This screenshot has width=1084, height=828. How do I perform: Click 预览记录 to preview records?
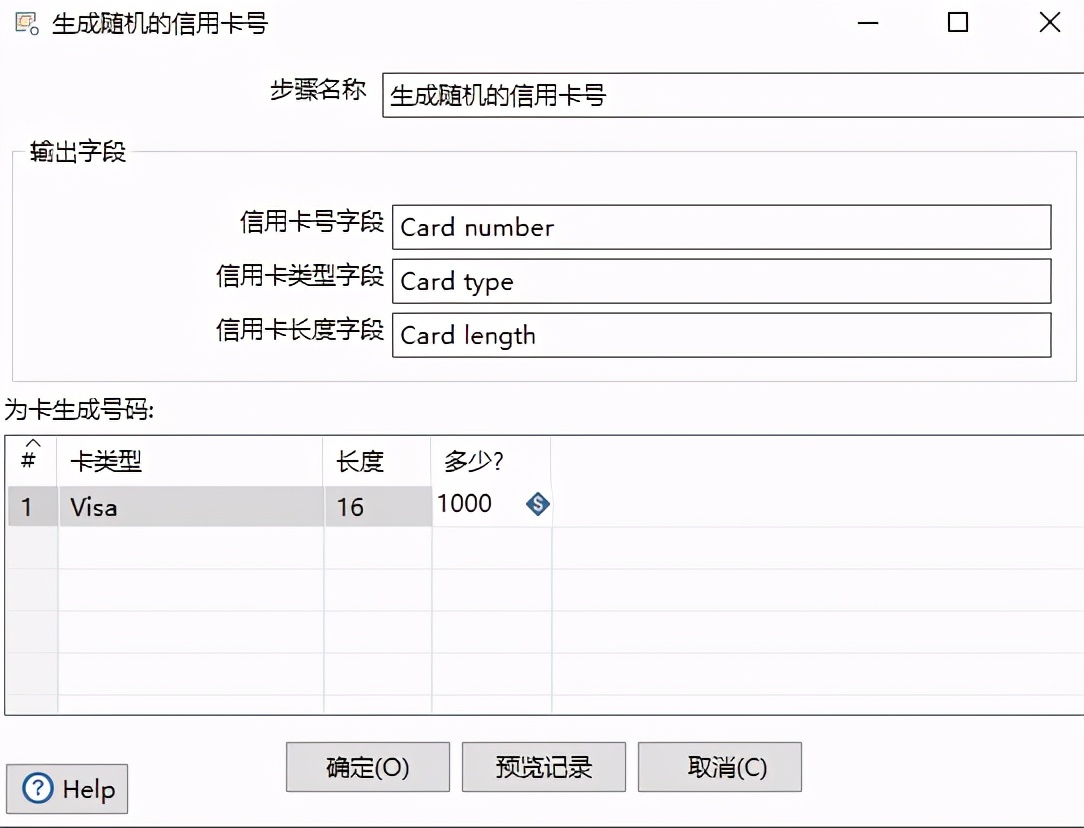pyautogui.click(x=543, y=766)
